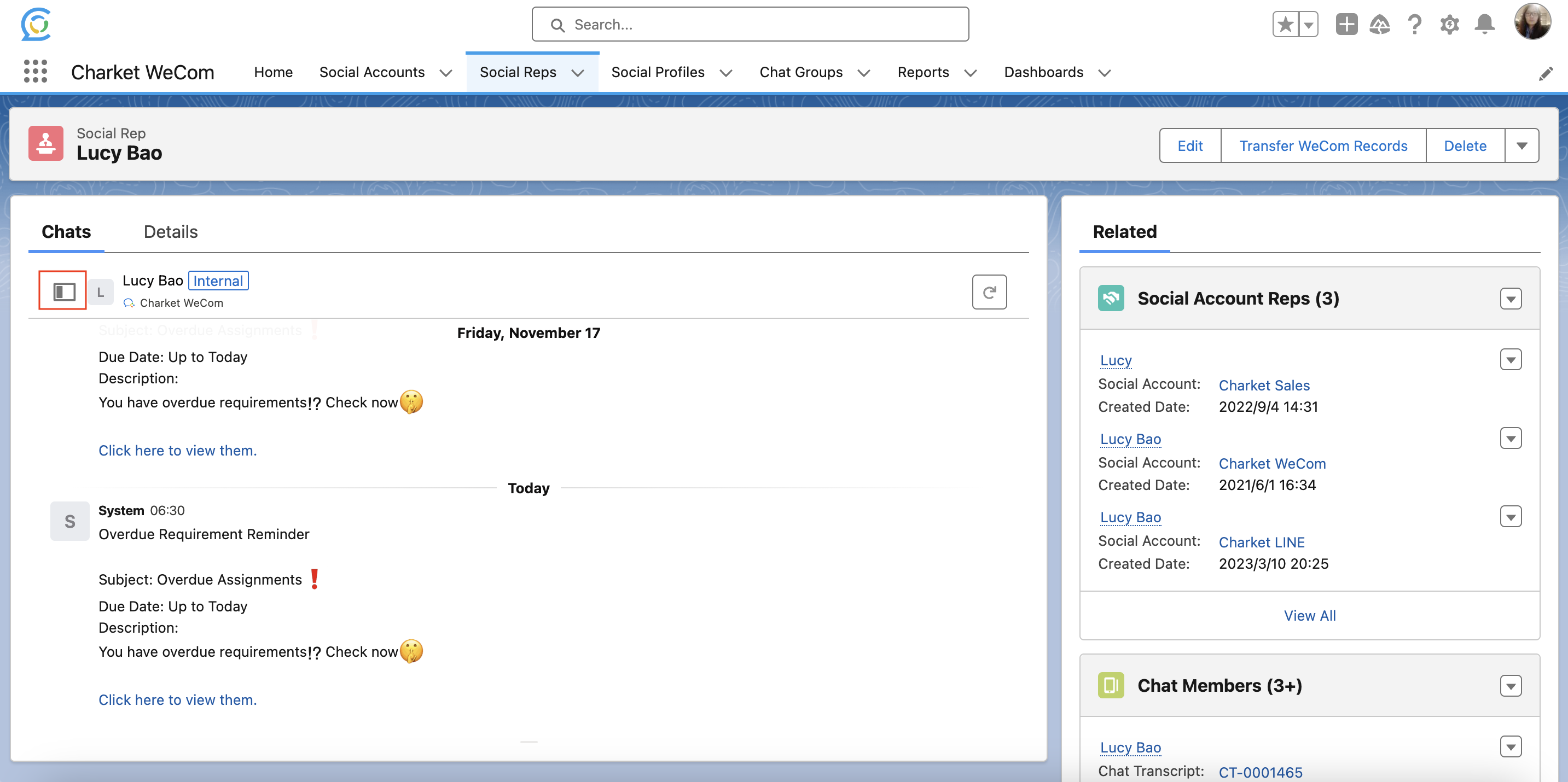Open the favorites list dropdown arrow
This screenshot has width=1568, height=782.
click(1308, 25)
